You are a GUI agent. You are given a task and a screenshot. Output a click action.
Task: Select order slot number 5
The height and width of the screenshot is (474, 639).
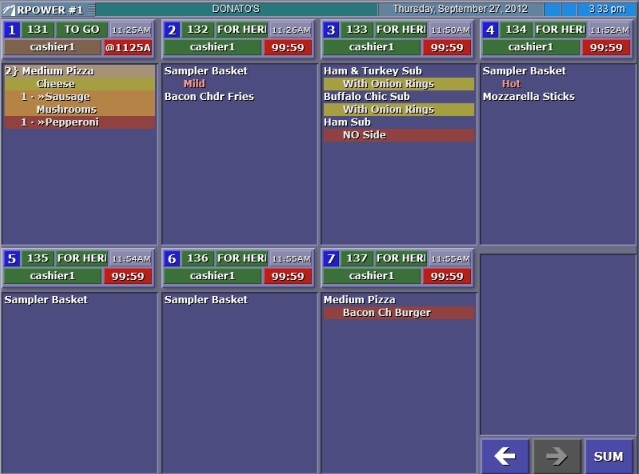click(12, 258)
